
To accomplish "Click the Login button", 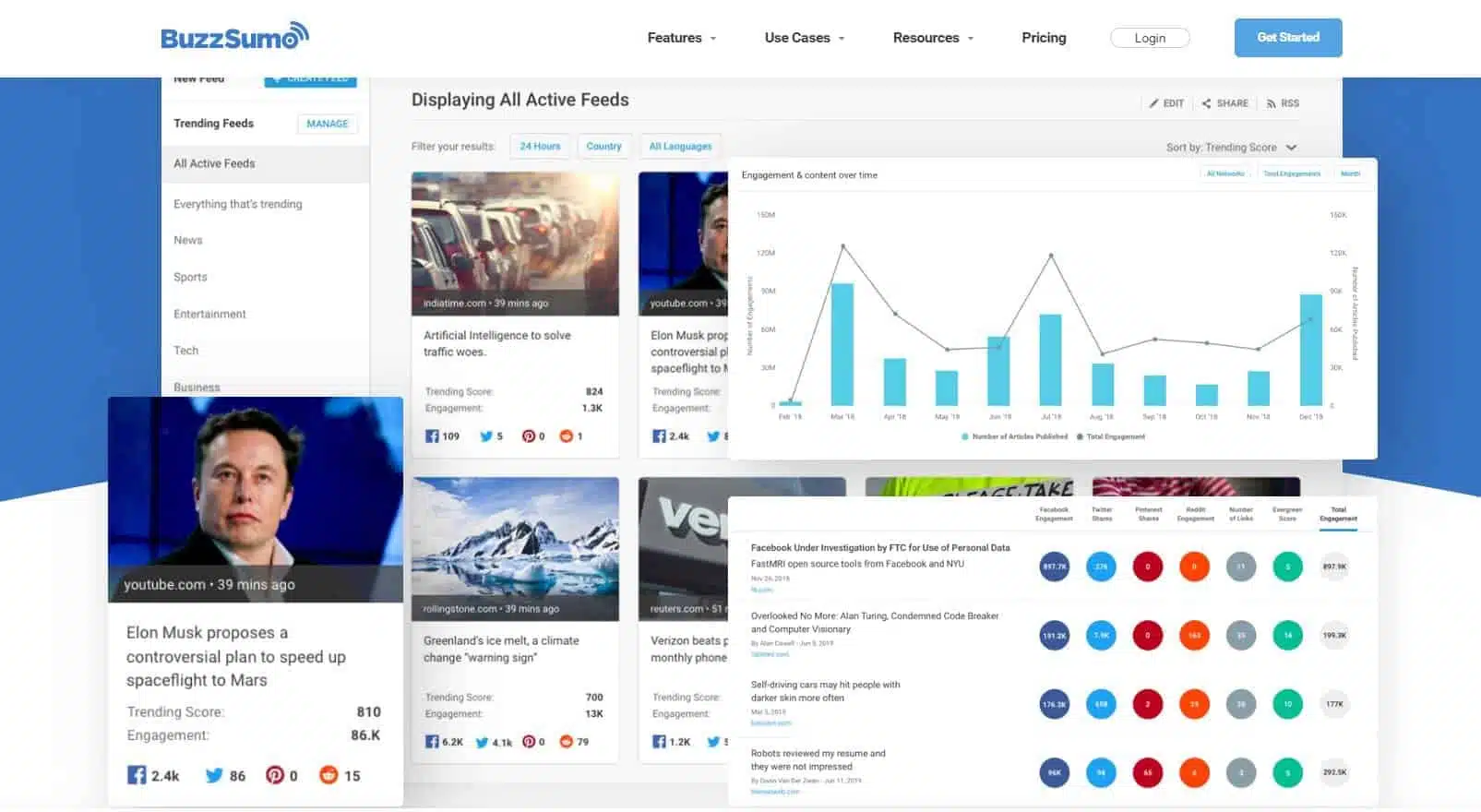I will coord(1150,38).
